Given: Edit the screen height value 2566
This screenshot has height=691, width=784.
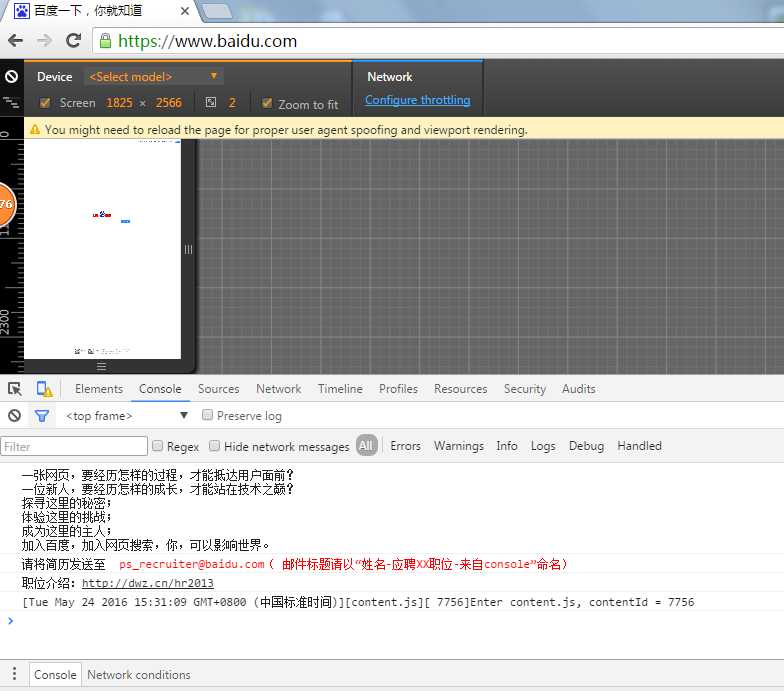Looking at the screenshot, I should click(168, 102).
